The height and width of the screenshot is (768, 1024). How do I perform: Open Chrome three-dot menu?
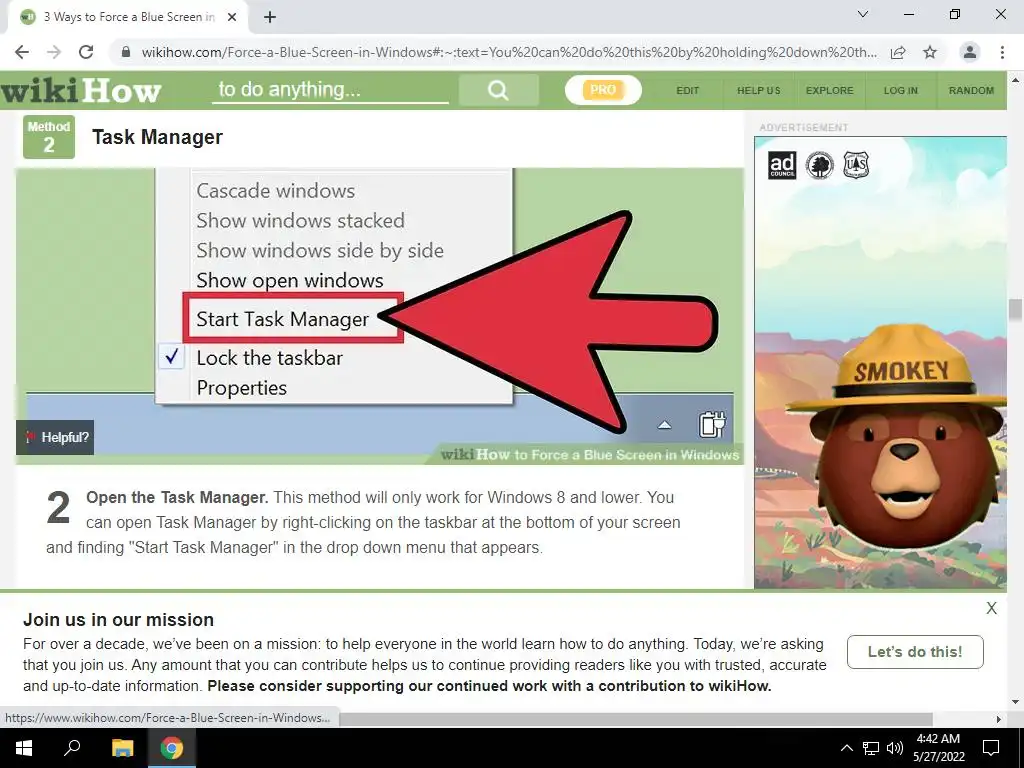click(x=1002, y=52)
